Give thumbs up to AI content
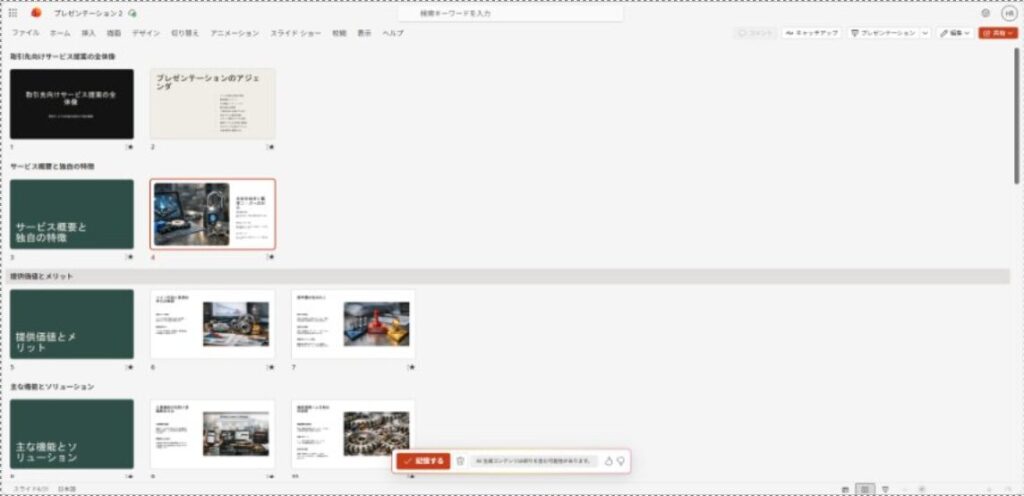 [x=608, y=461]
